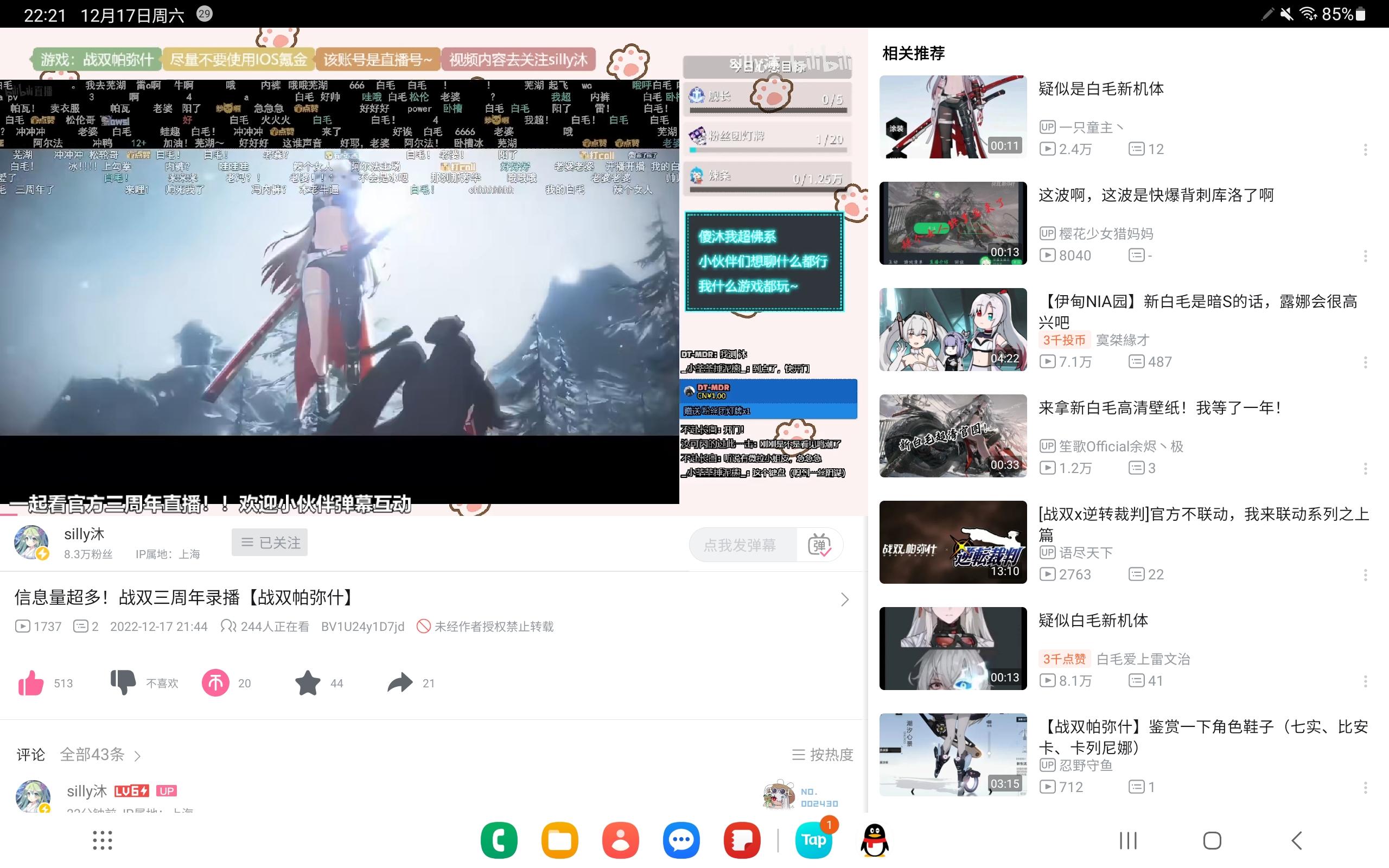The image size is (1389, 868).
Task: Open 疑似白毛新机体 video title
Action: (x=1093, y=620)
